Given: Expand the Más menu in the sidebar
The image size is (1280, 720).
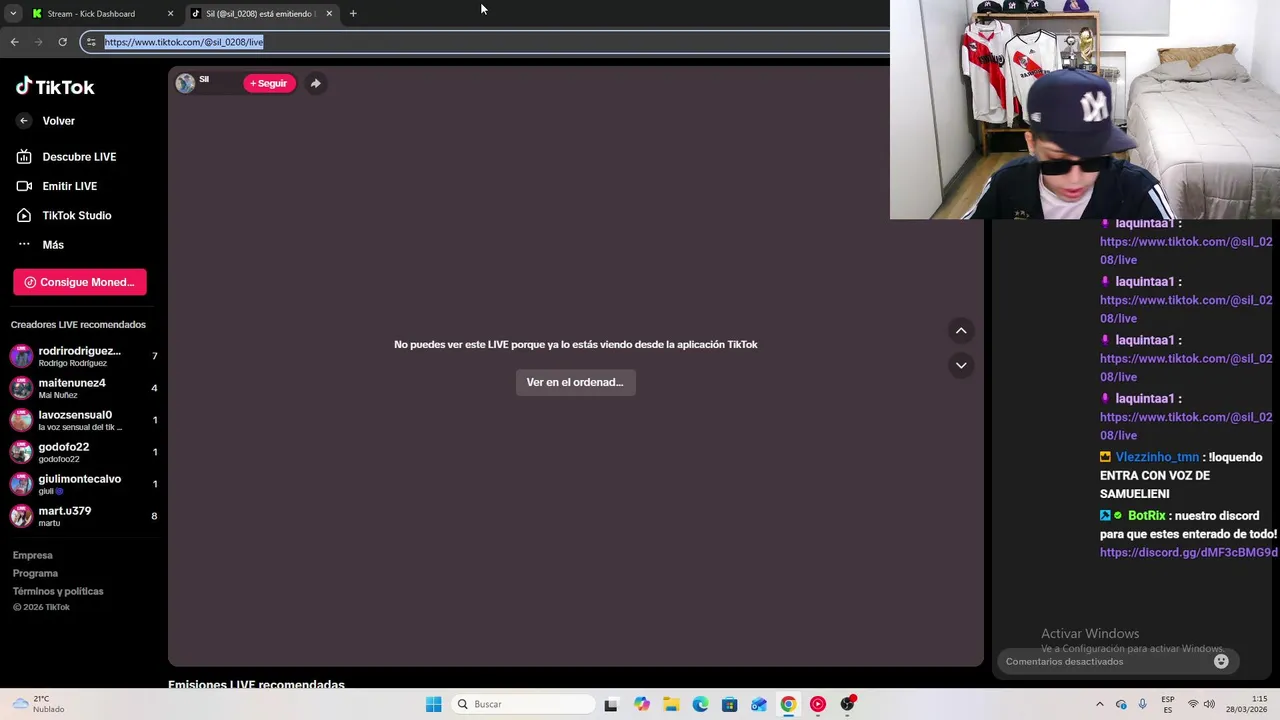Looking at the screenshot, I should pyautogui.click(x=40, y=244).
